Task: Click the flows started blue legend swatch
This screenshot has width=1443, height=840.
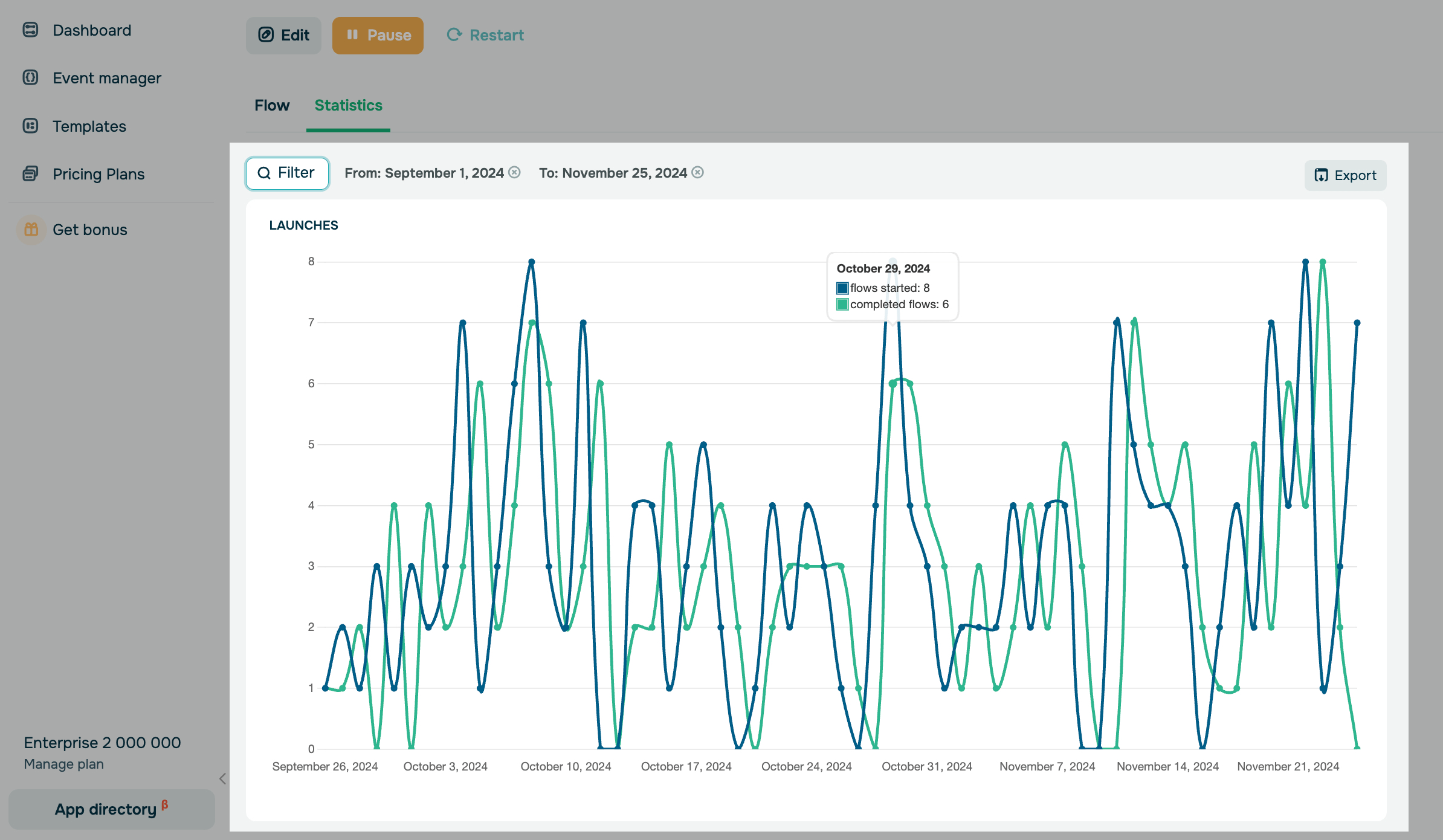Action: pos(842,288)
